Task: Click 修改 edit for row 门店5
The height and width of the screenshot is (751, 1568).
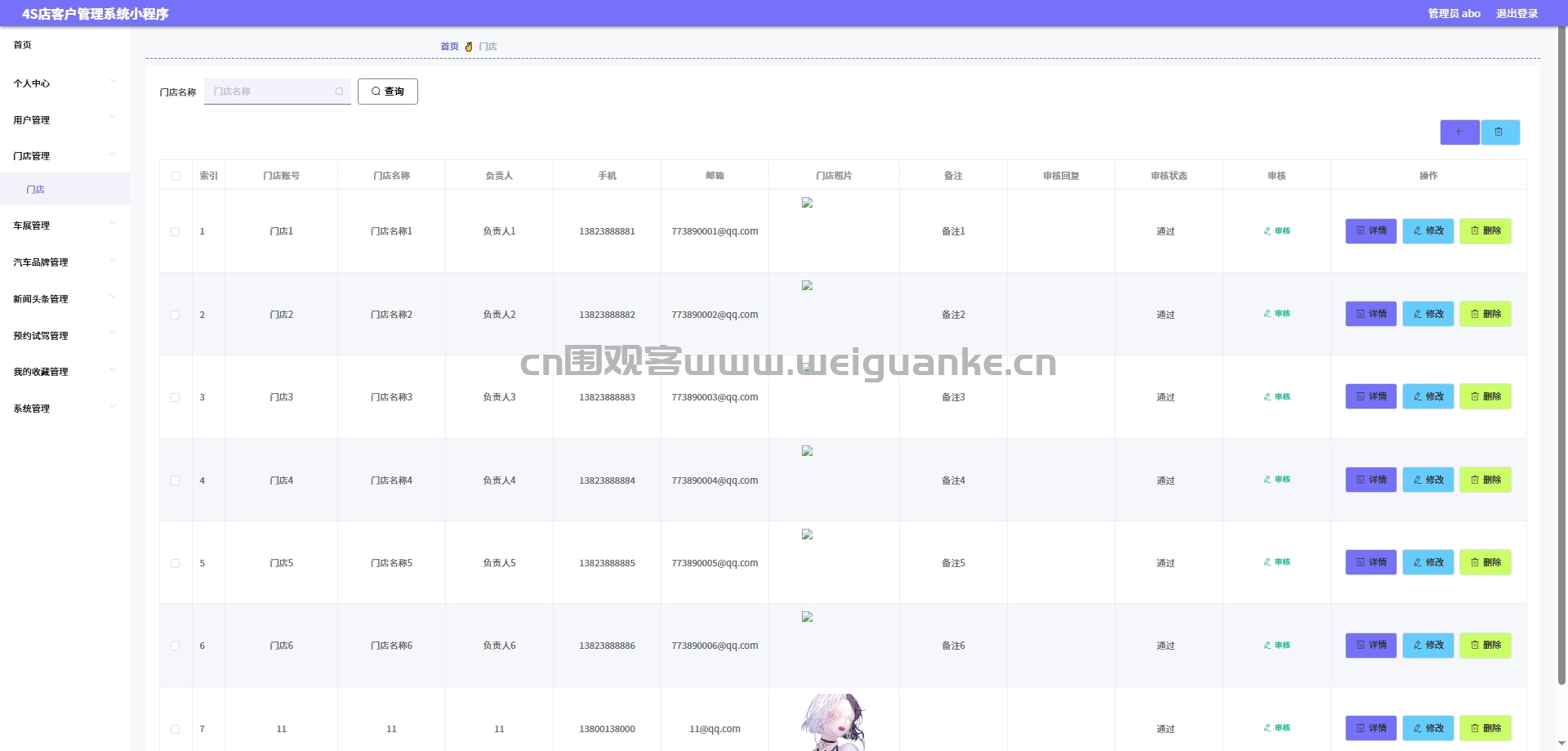Action: [x=1428, y=562]
